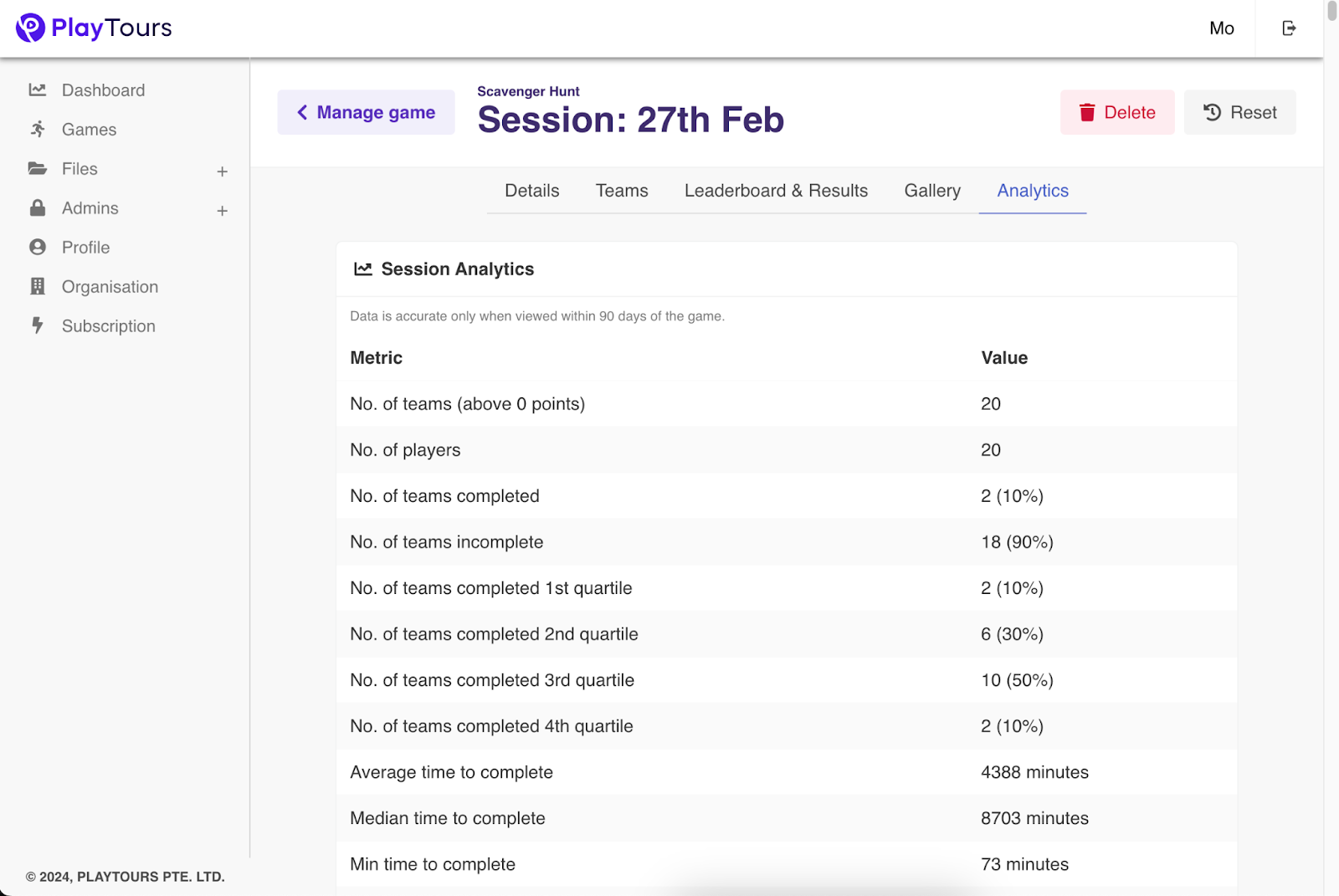
Task: Click the logout icon in header
Action: coord(1289,28)
